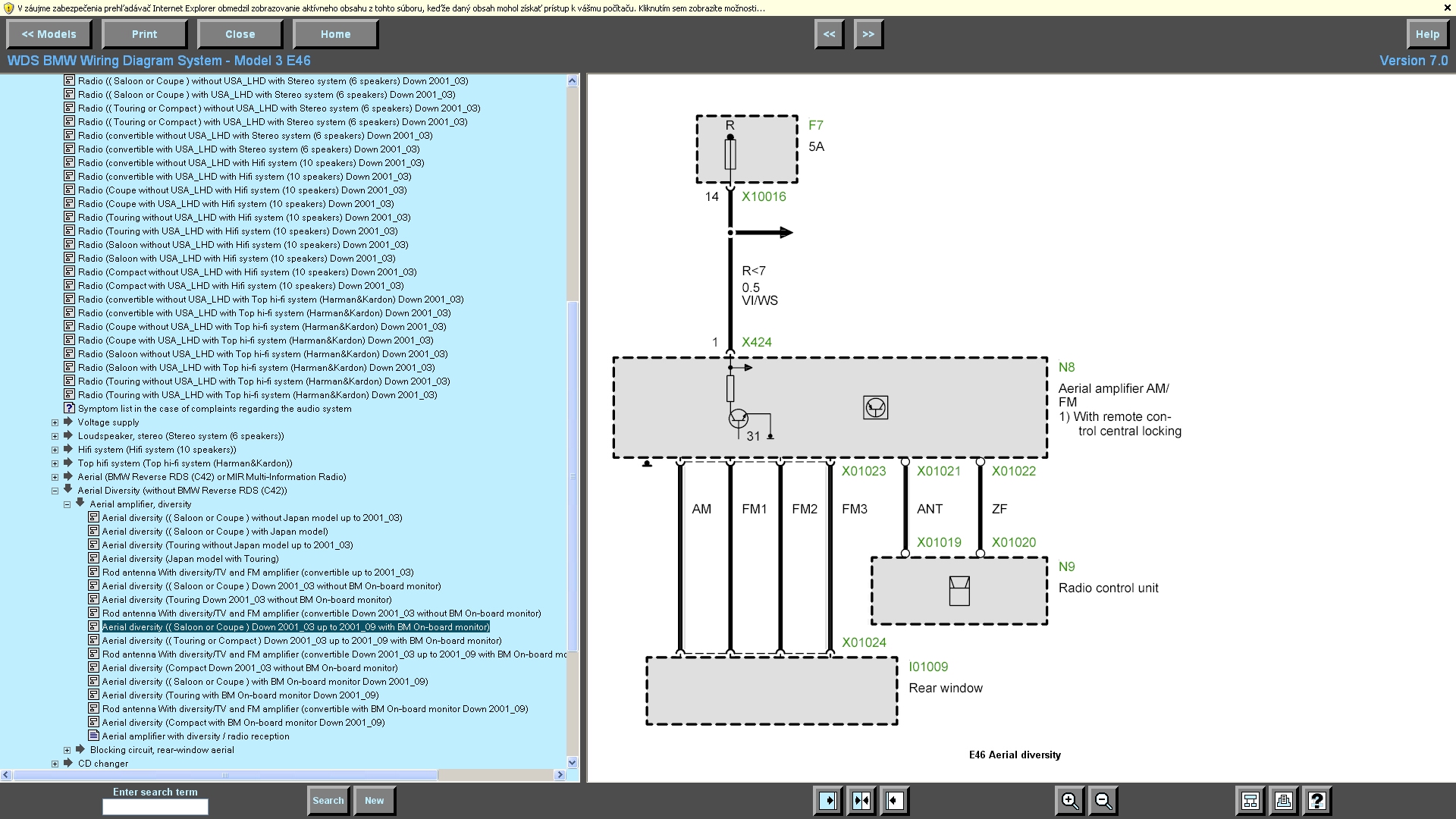This screenshot has width=1456, height=819.
Task: Click the search term input field
Action: coord(155,808)
